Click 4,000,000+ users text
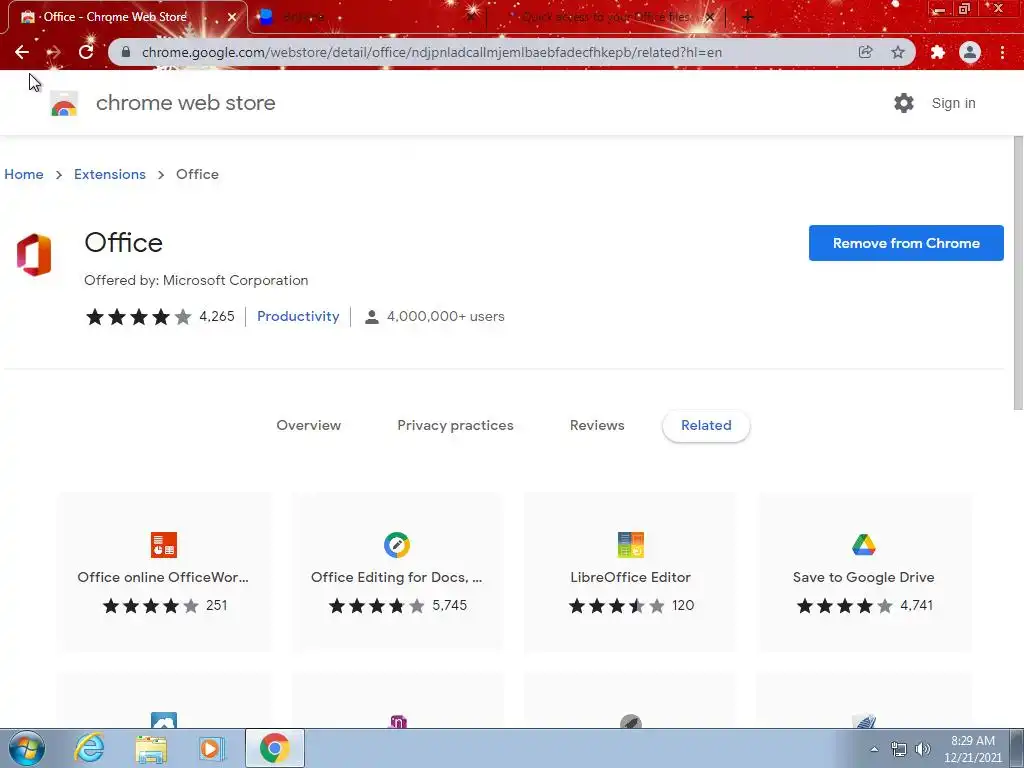Screen dimensions: 1024x768 pyautogui.click(x=445, y=317)
